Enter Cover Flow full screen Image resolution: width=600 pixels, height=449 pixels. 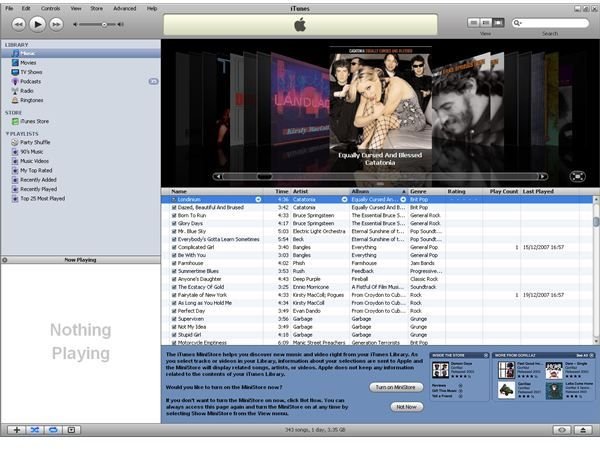tap(577, 176)
